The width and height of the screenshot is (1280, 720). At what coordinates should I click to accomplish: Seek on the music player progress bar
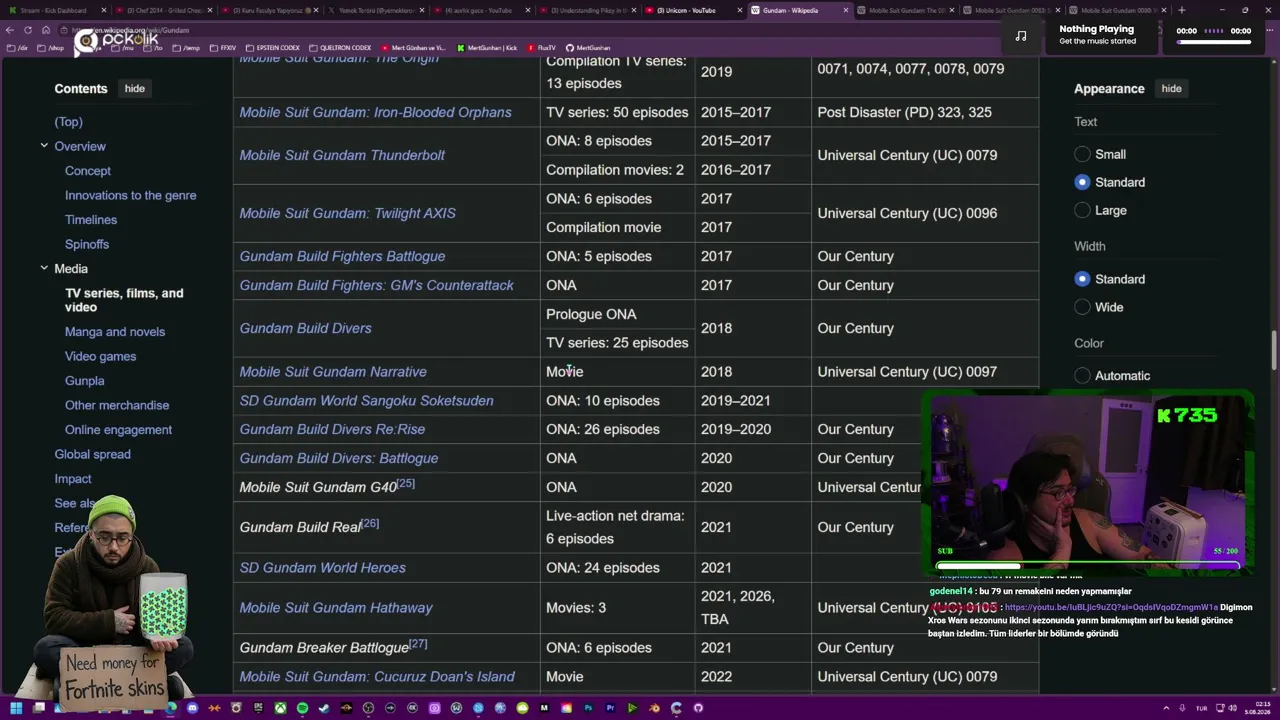tap(1213, 41)
